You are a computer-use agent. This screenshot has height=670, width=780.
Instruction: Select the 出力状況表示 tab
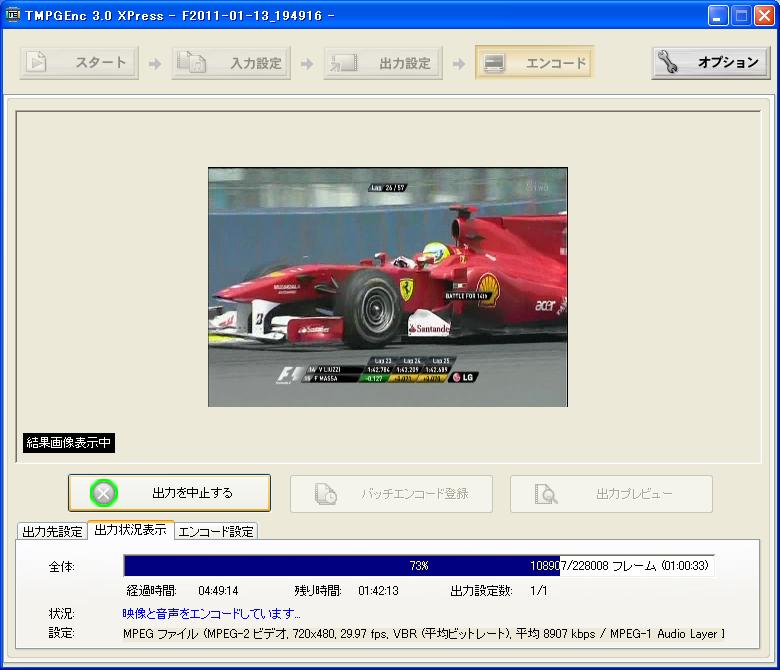pos(130,530)
